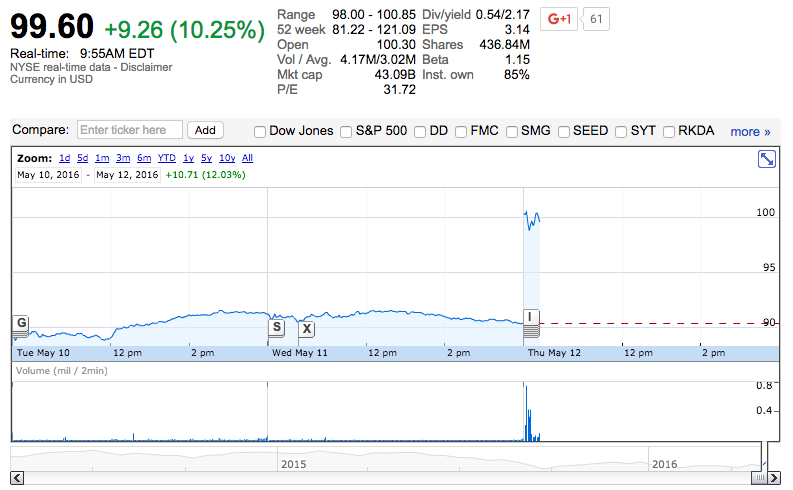Toggle the SYT comparison checkbox

point(621,131)
